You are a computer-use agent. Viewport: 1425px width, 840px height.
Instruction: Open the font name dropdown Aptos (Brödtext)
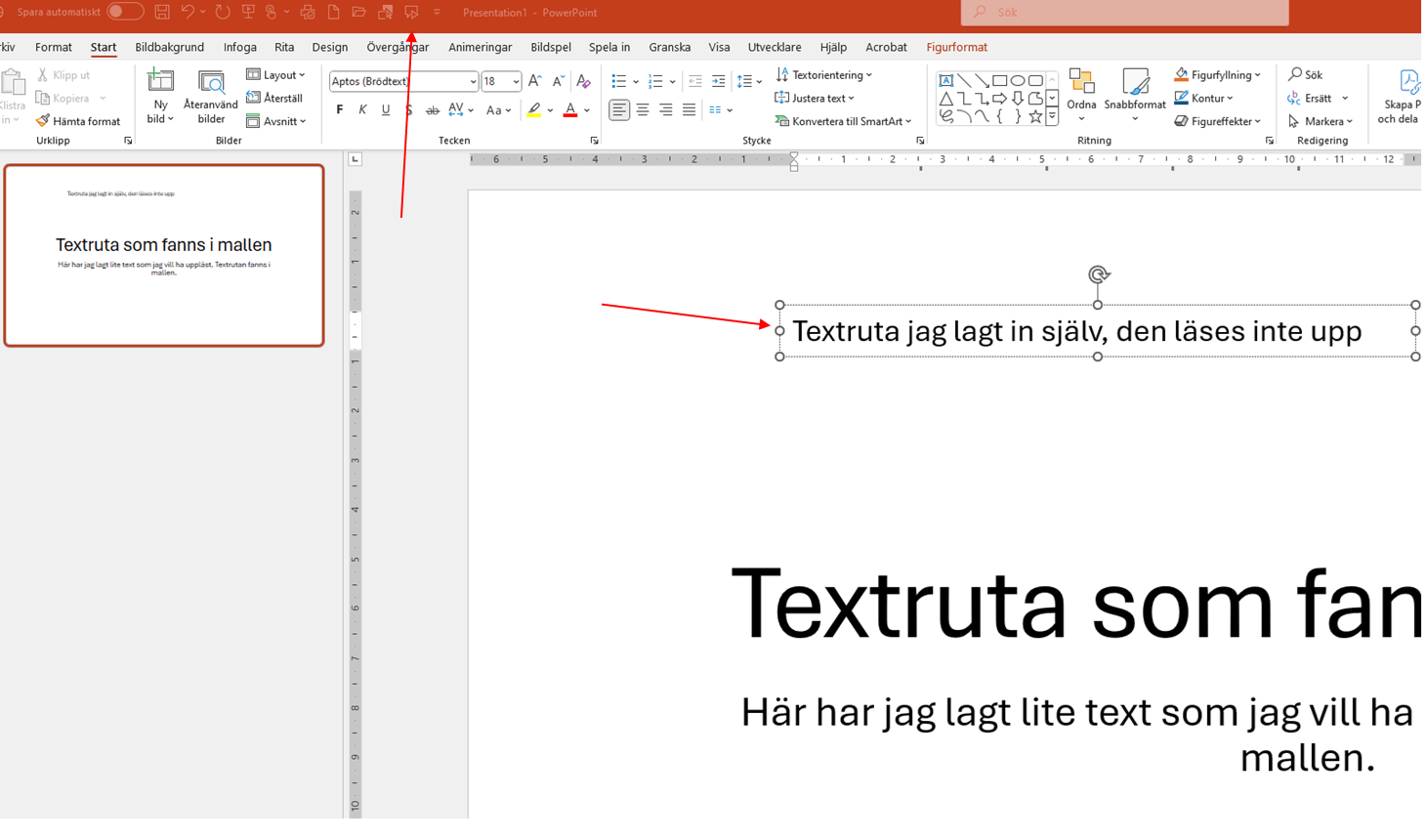tap(473, 82)
